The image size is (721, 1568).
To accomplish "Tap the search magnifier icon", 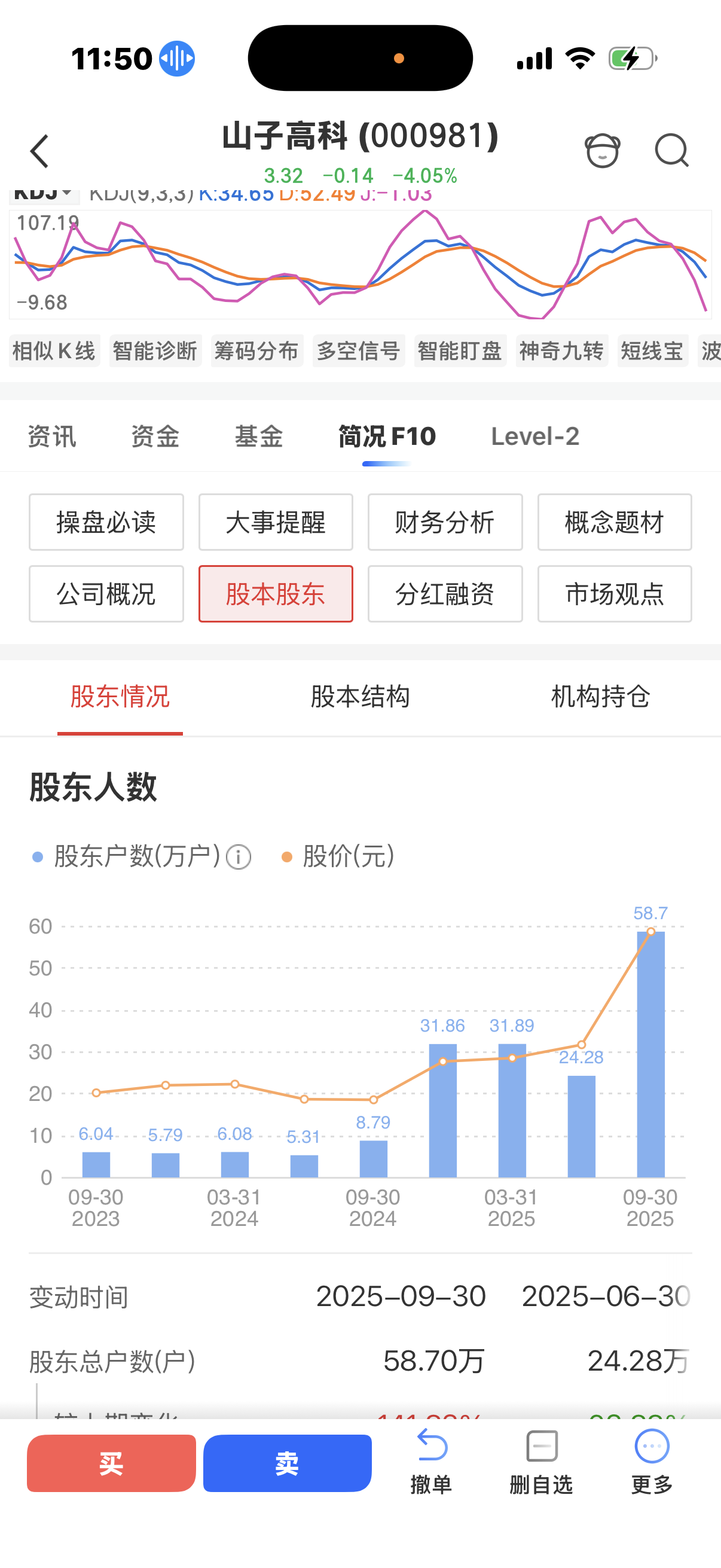I will (672, 150).
